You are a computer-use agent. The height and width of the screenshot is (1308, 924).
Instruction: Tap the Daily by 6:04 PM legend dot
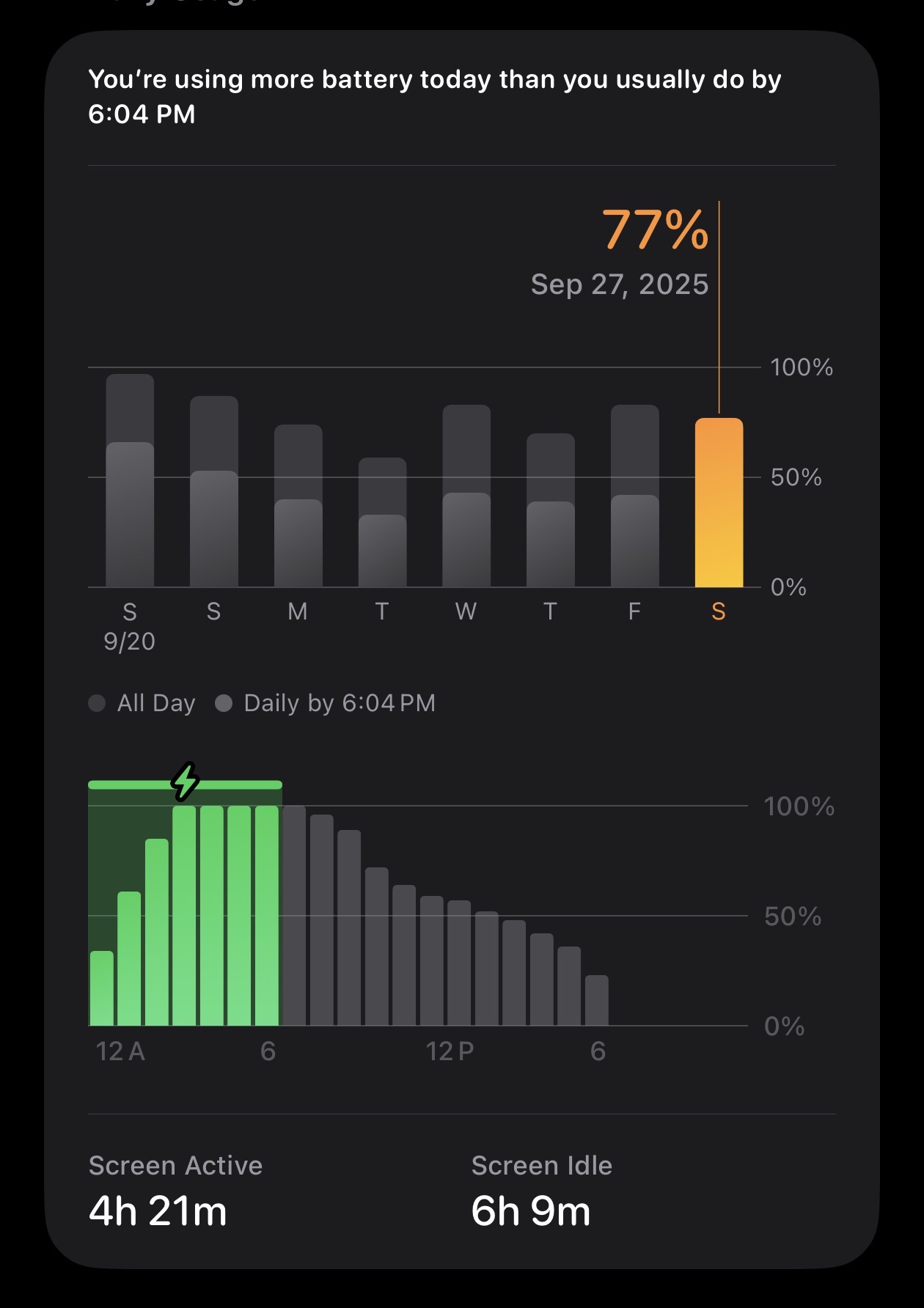coord(224,703)
